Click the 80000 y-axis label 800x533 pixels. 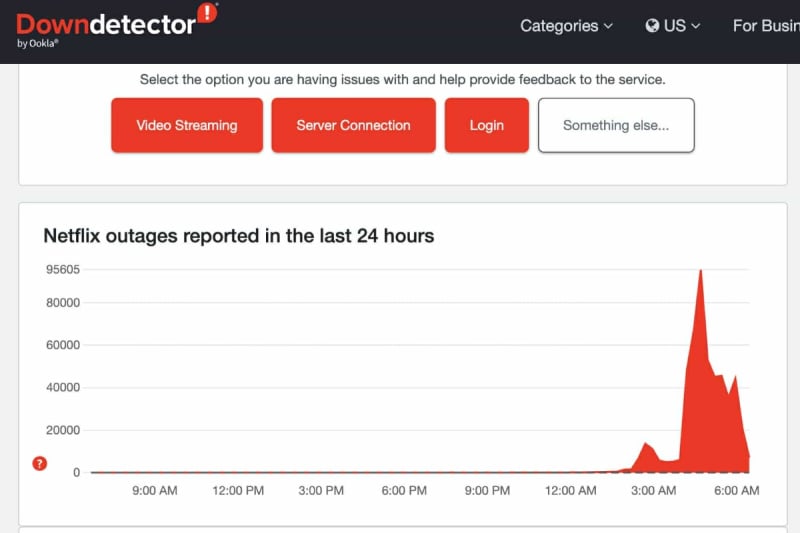62,303
